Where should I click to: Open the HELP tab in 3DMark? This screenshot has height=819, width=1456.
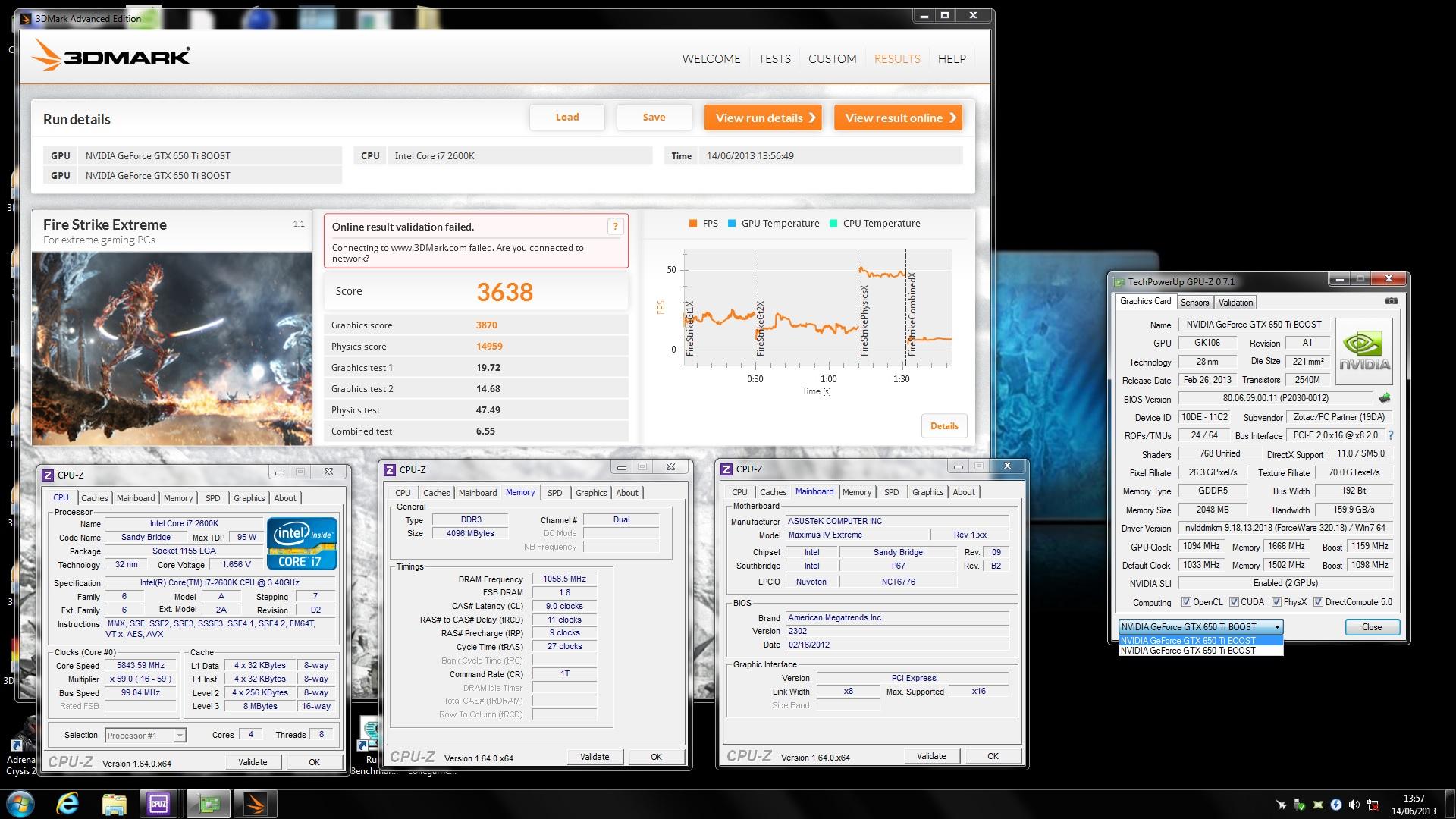pyautogui.click(x=952, y=59)
